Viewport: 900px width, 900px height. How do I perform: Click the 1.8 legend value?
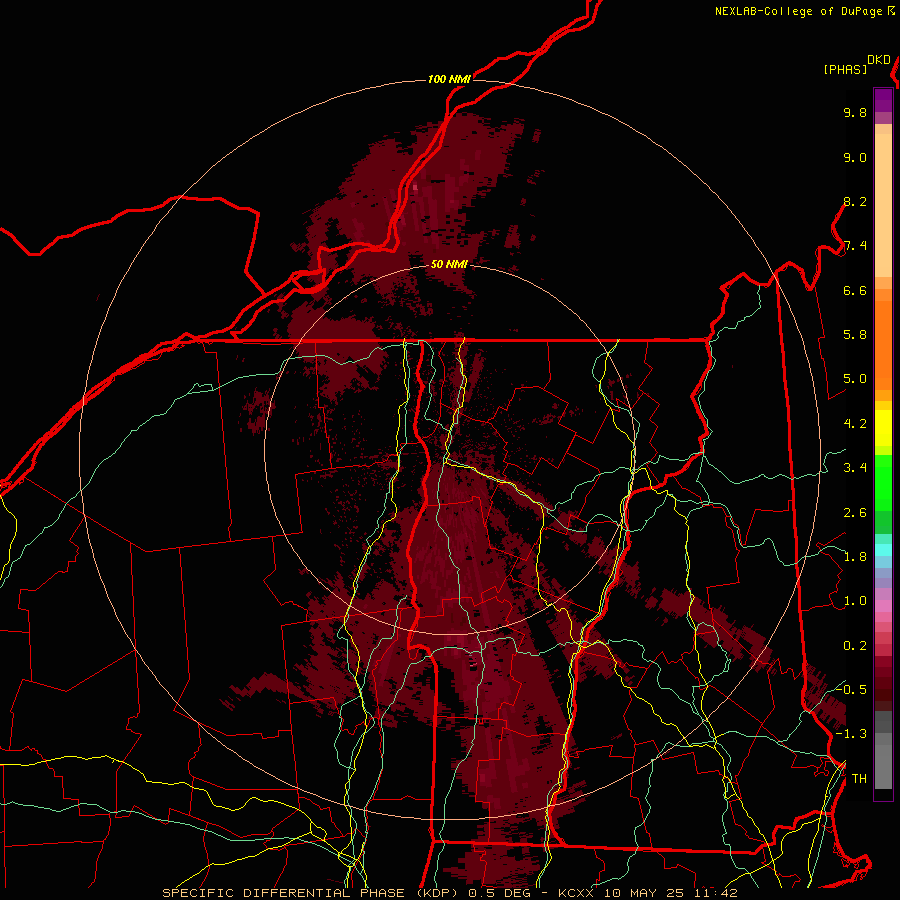[855, 557]
